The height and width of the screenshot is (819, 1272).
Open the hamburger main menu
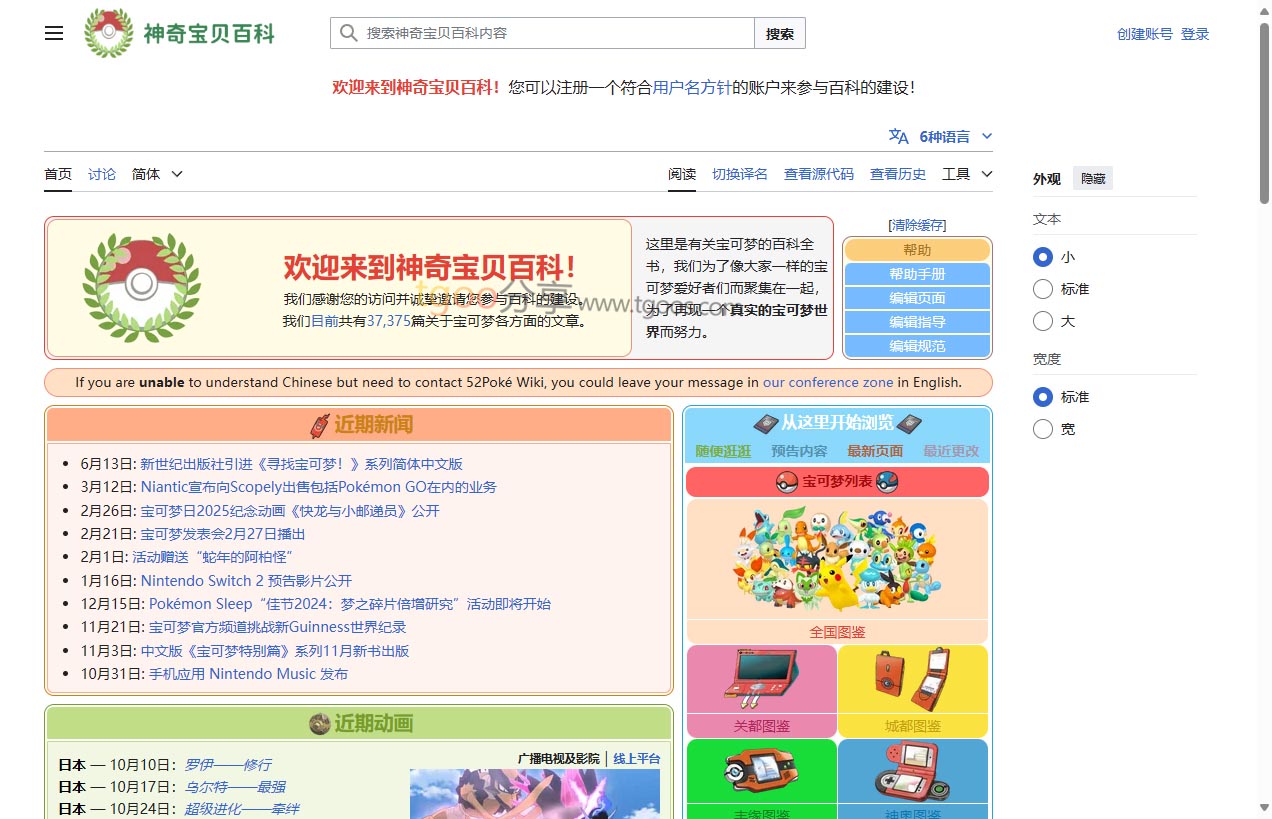(x=54, y=33)
